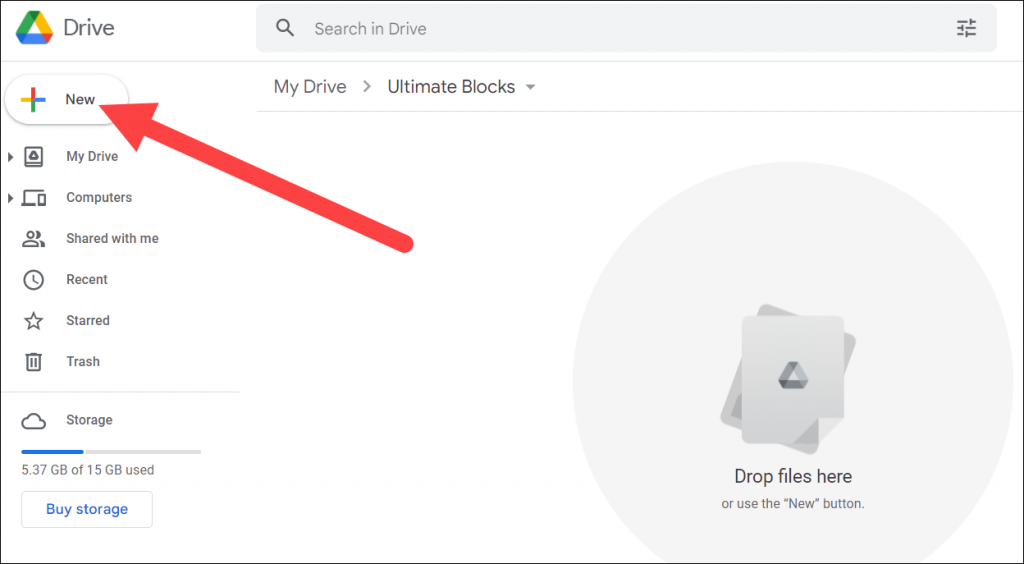Expand the Computers tree arrow
The image size is (1024, 564).
[x=10, y=198]
